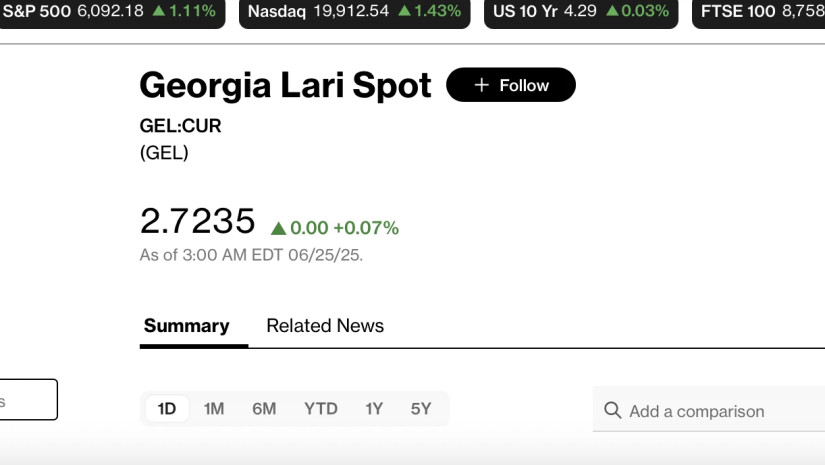The image size is (825, 465).
Task: Click the GEL price change arrow
Action: click(x=278, y=228)
